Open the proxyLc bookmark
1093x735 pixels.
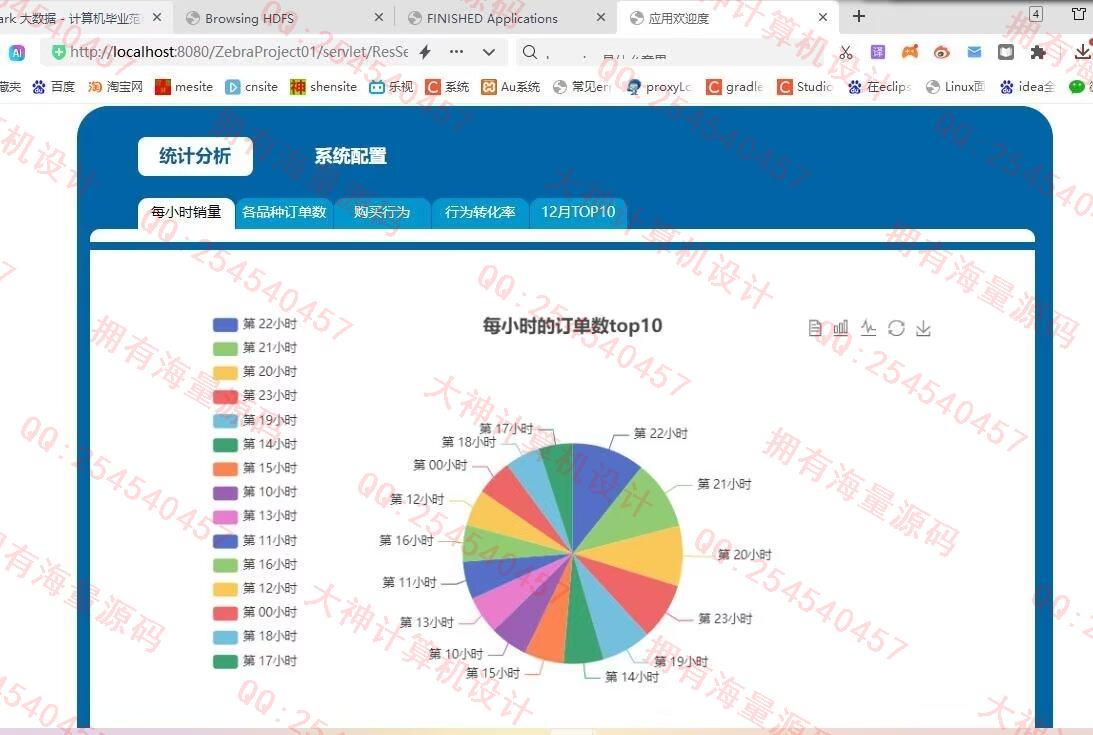click(x=659, y=86)
